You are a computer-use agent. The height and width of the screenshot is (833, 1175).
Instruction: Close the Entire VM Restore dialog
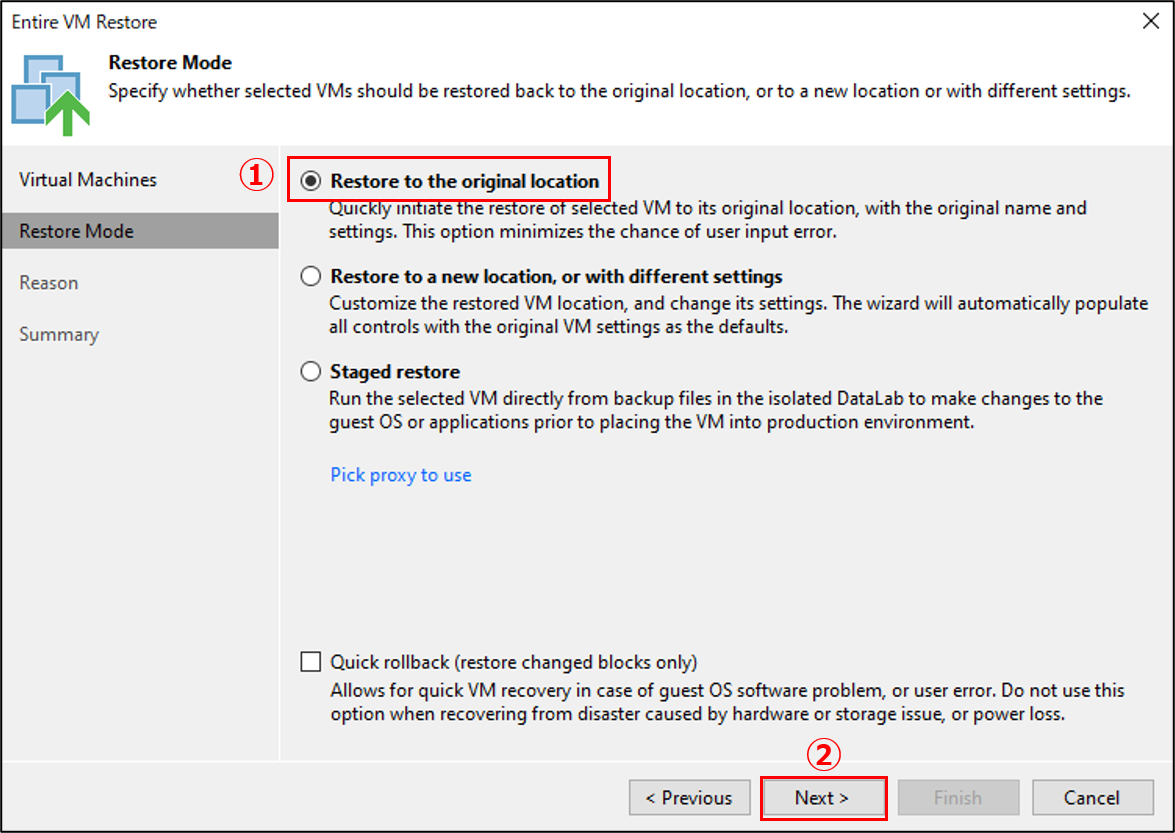pos(1149,22)
